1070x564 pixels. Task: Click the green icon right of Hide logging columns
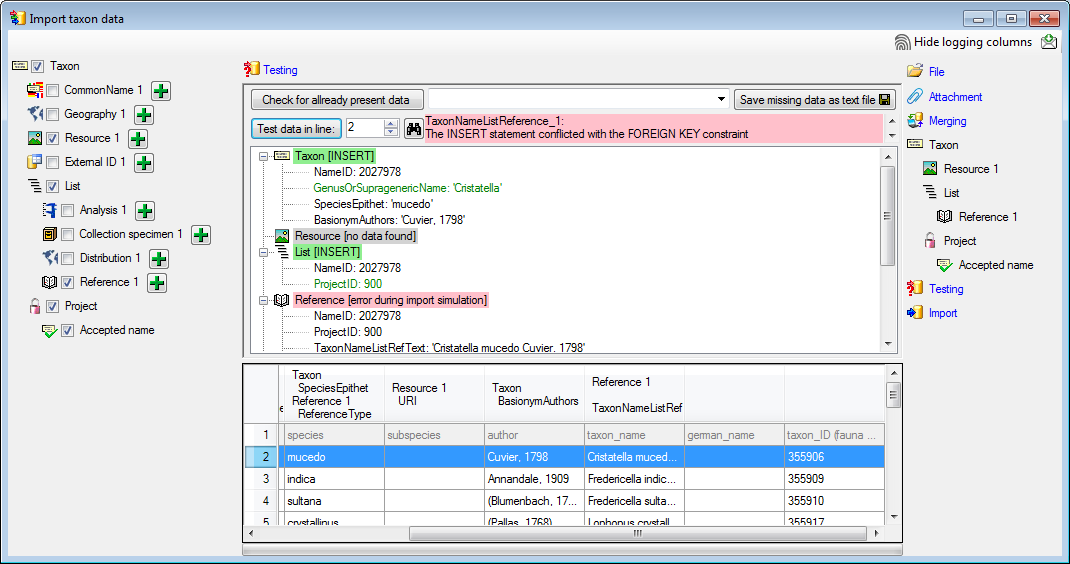[1049, 42]
